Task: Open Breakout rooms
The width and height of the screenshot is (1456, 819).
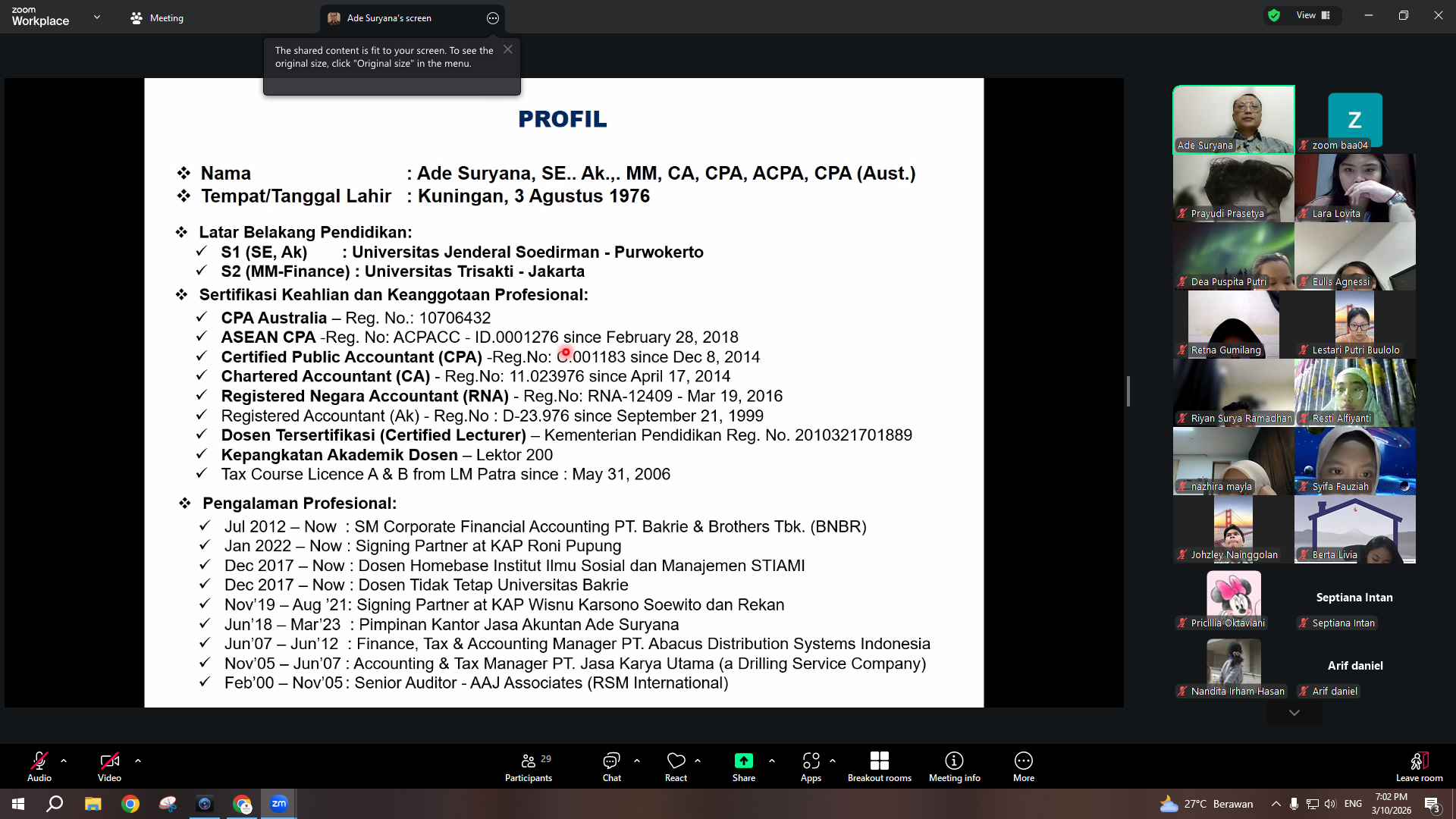Action: 880,766
